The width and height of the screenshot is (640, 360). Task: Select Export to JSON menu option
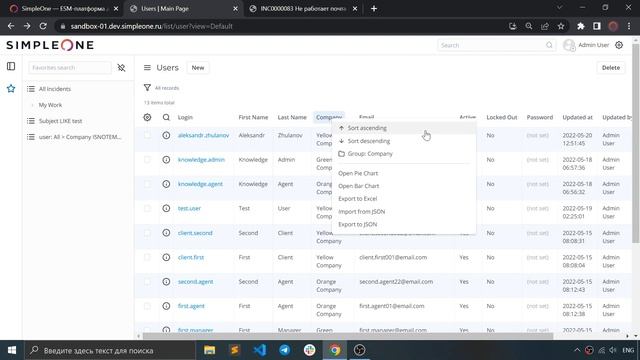click(x=404, y=224)
